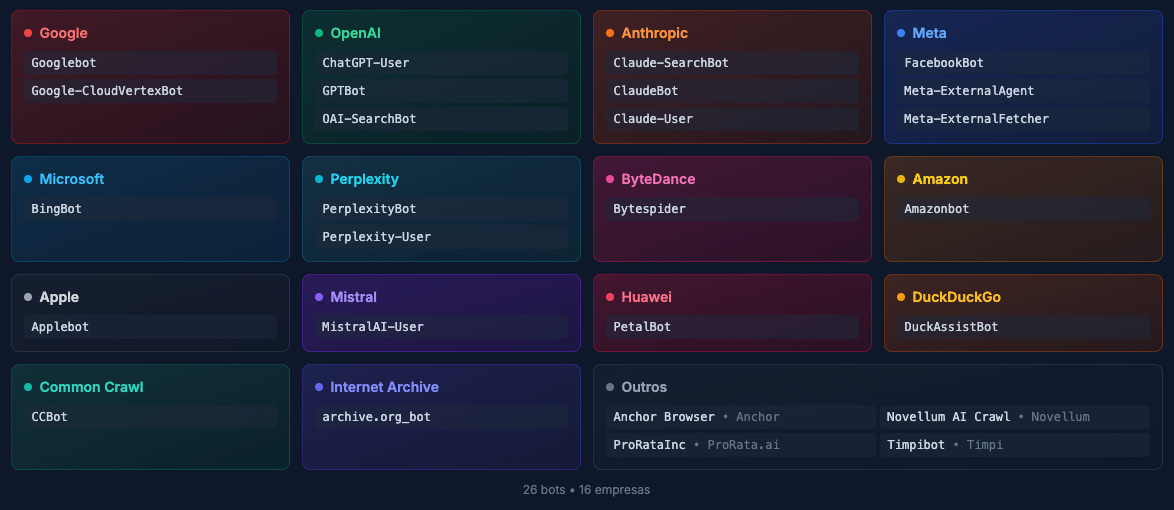
Task: Click the '26 bots • 16 empresas' summary
Action: tap(586, 490)
